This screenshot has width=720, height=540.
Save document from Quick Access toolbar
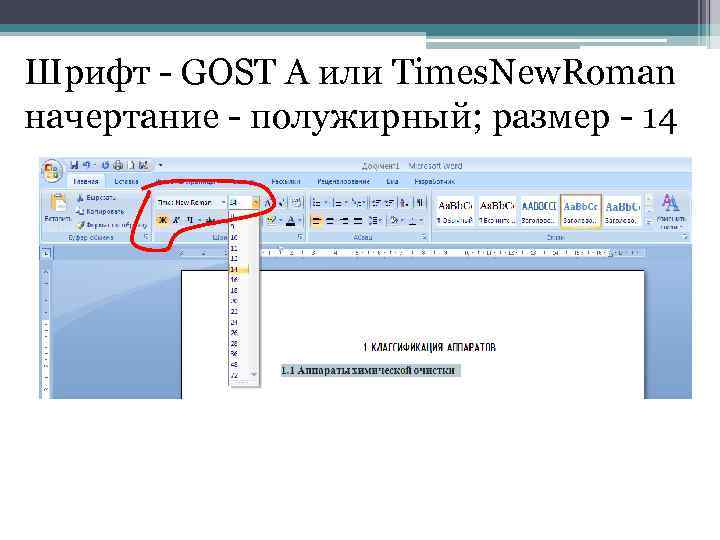tap(74, 165)
